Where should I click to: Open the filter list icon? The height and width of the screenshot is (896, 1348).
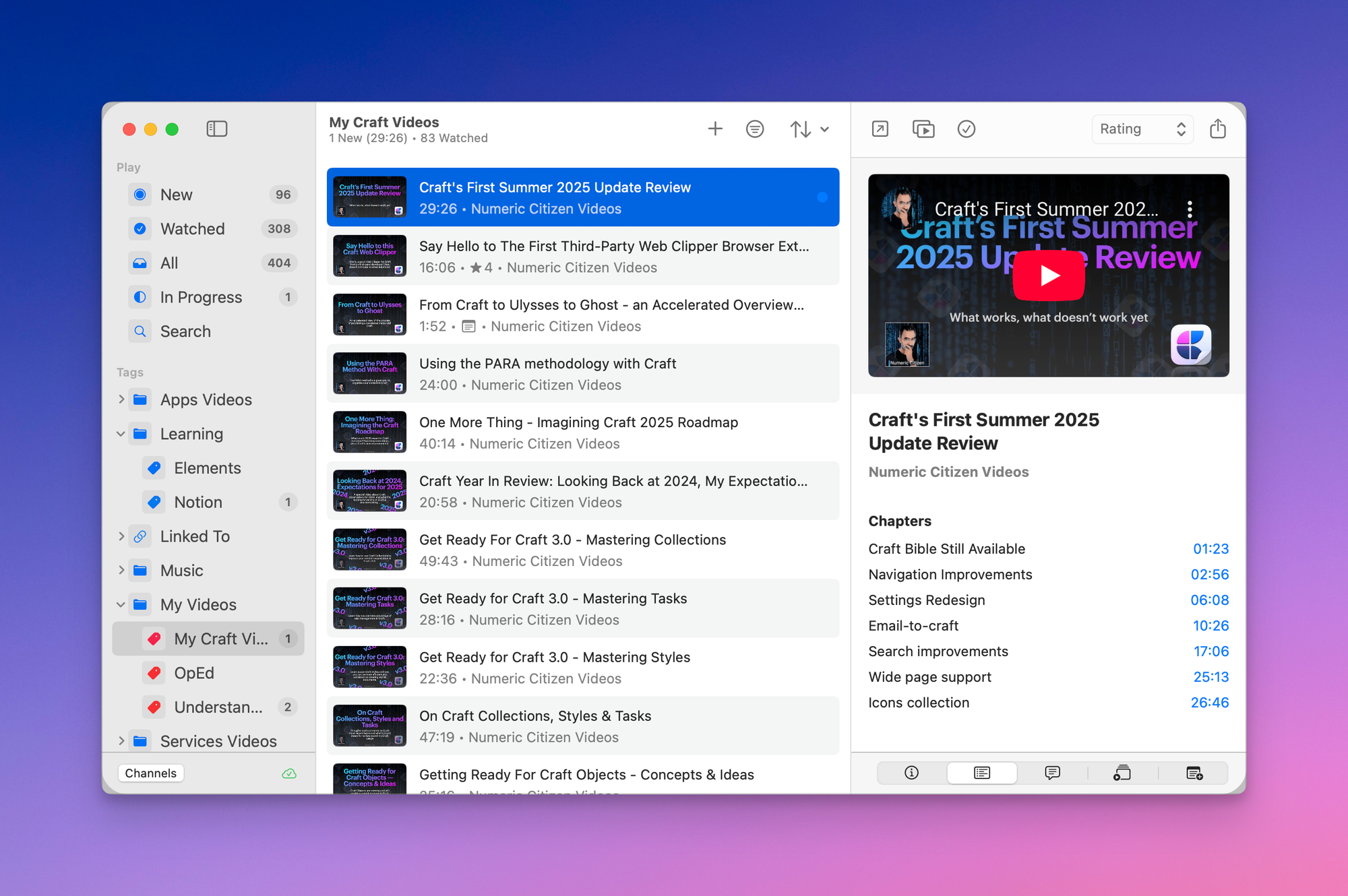[755, 129]
